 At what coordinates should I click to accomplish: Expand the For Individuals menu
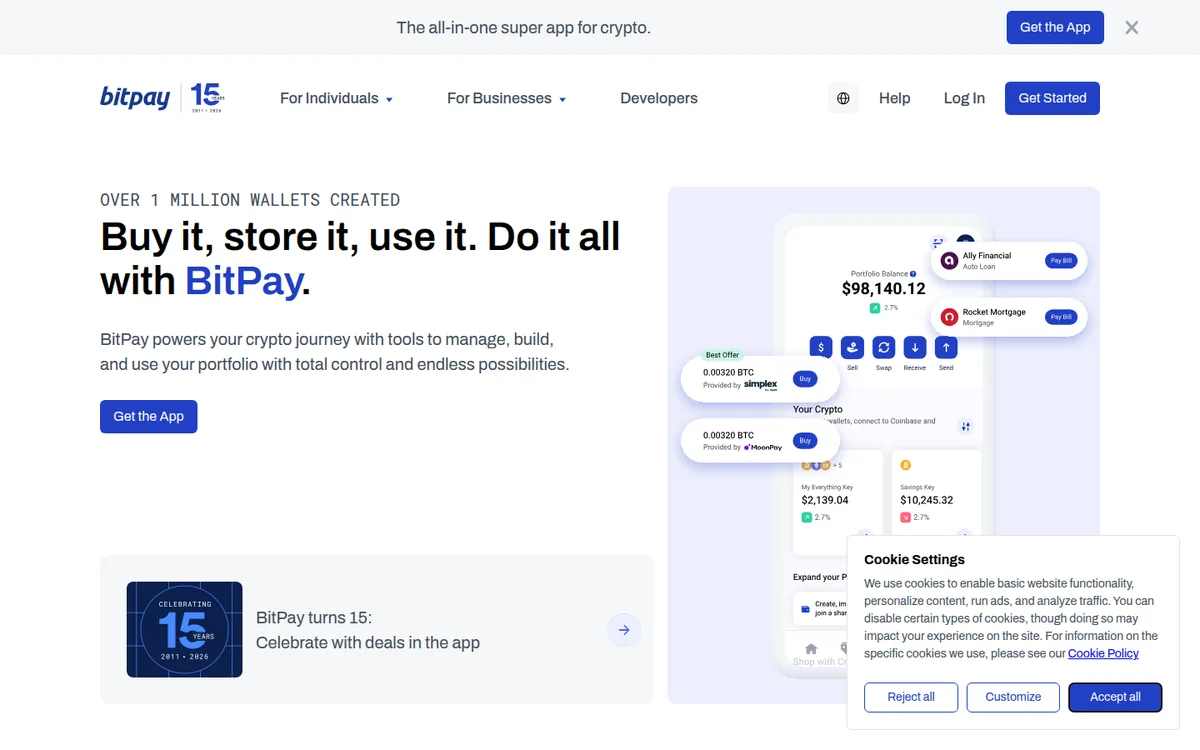tap(336, 98)
